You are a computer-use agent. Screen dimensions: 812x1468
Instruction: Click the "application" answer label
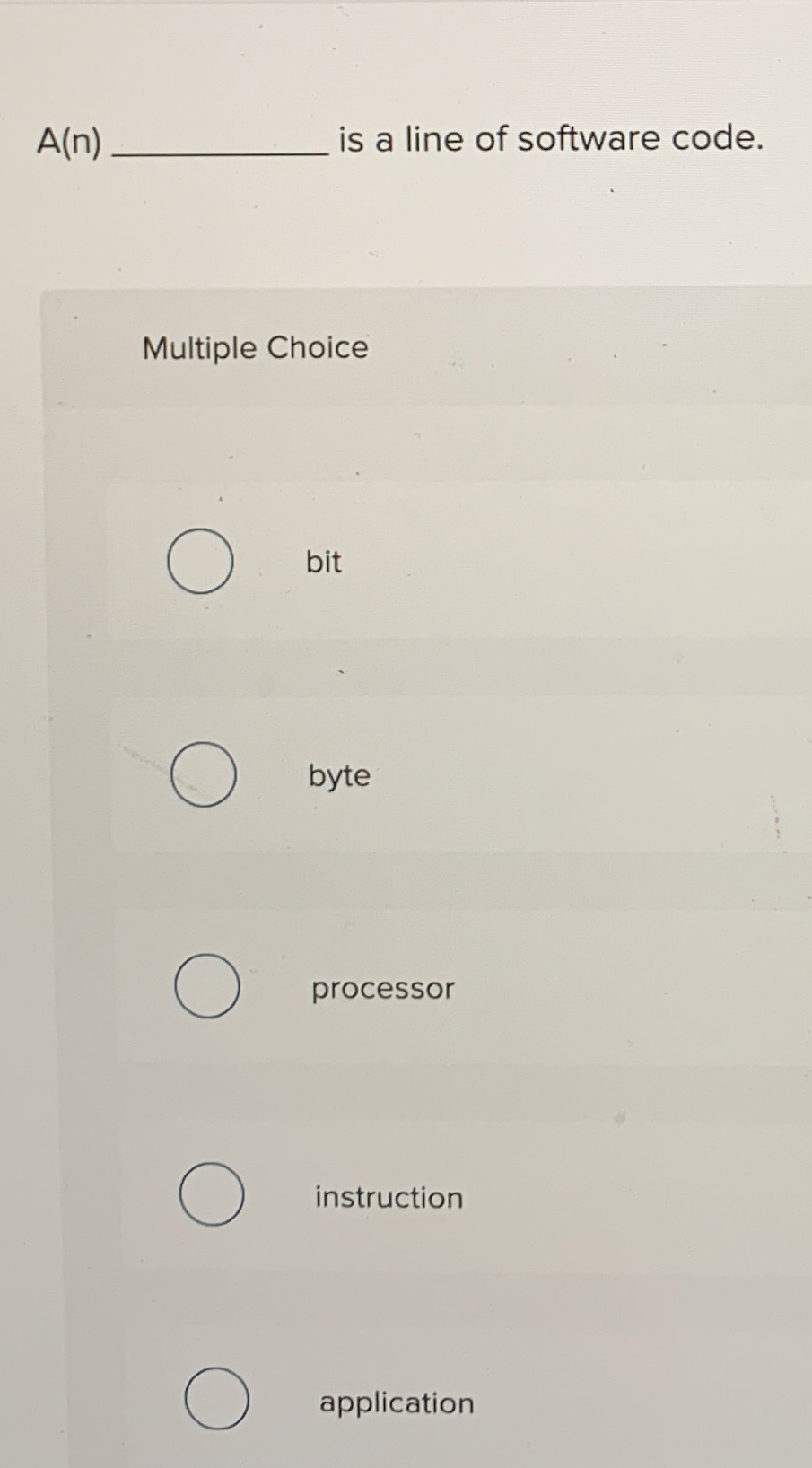[396, 1402]
